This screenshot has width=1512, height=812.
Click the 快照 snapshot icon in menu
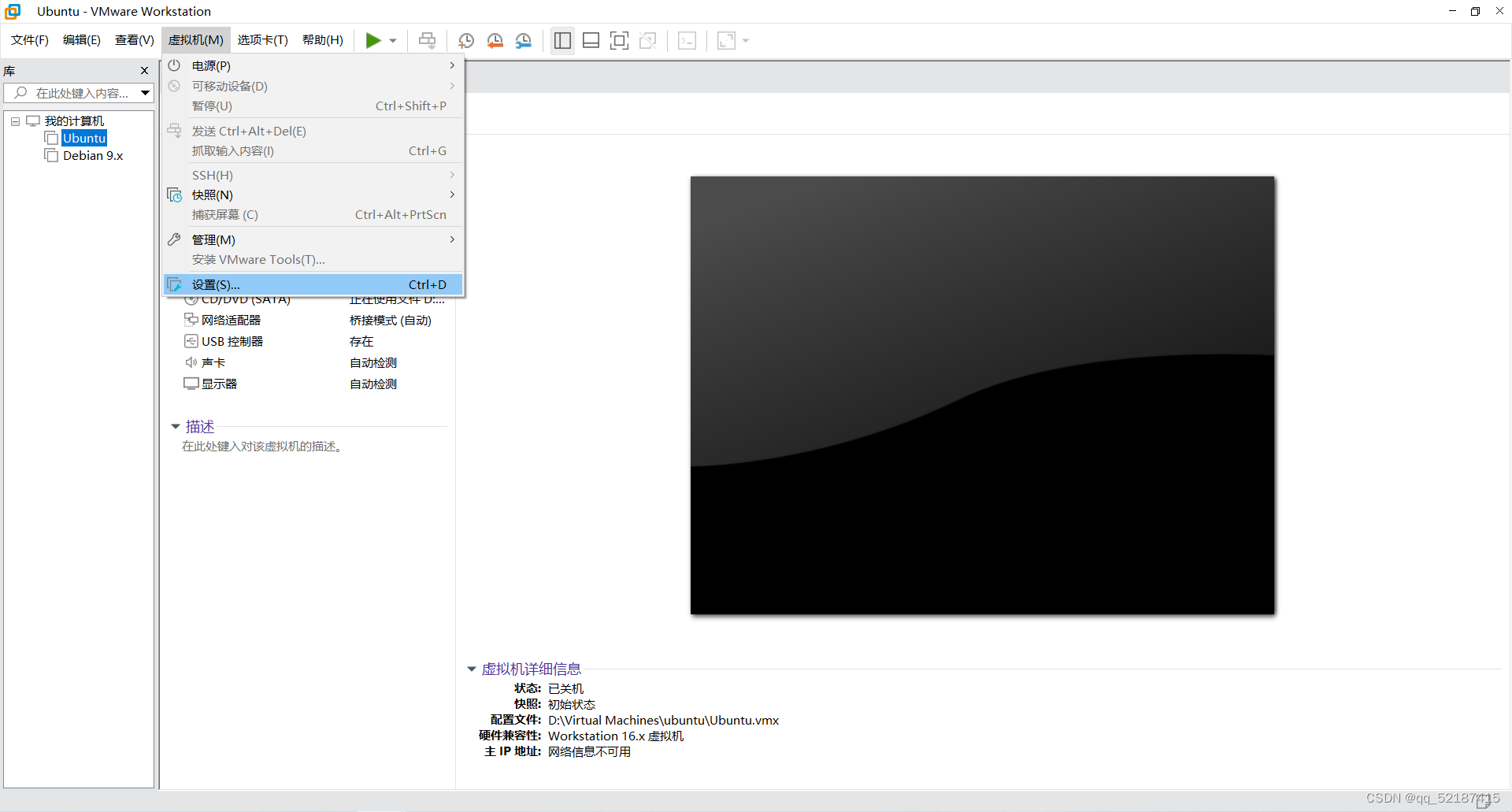pos(175,195)
